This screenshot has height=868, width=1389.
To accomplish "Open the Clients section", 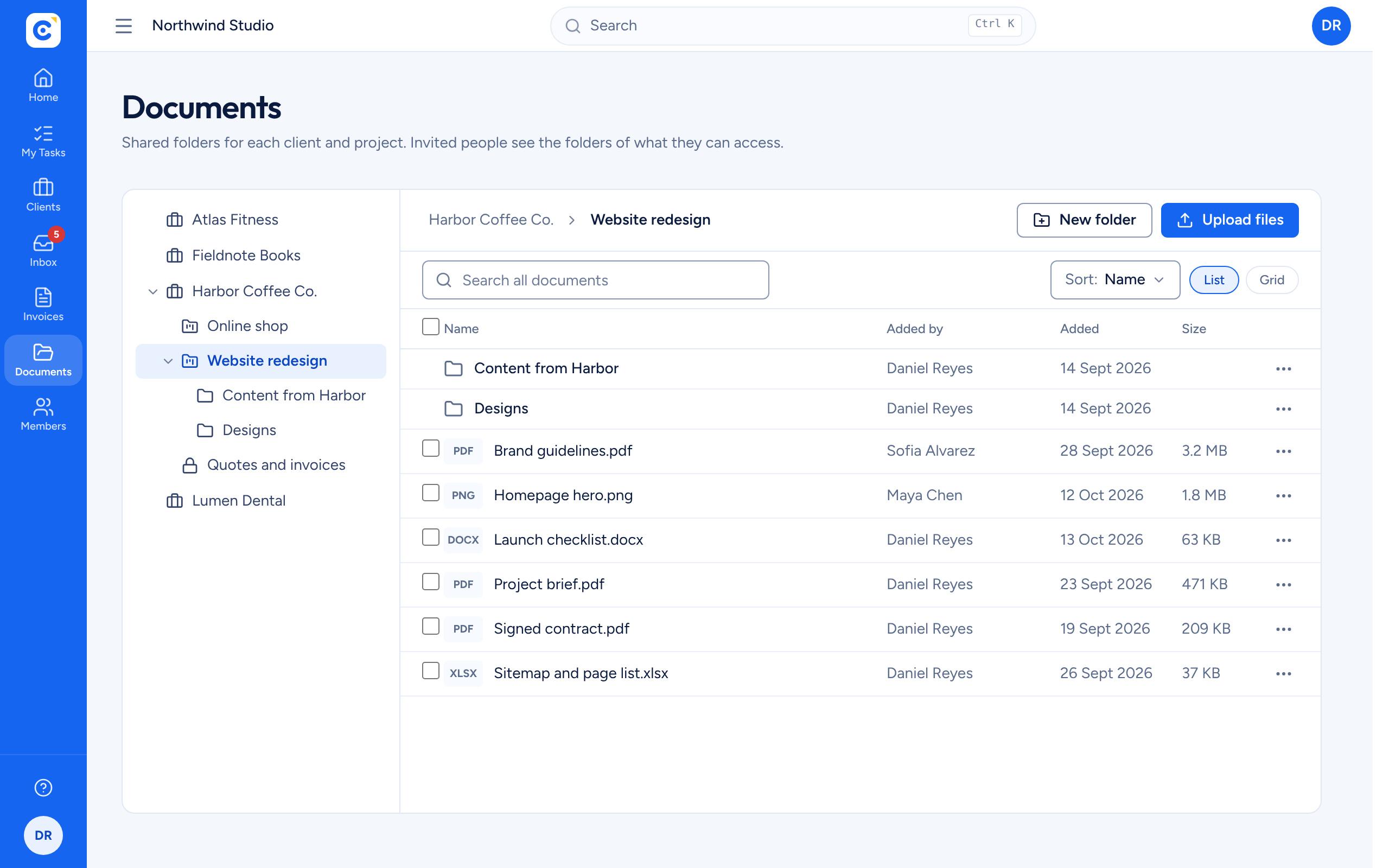I will pos(43,195).
